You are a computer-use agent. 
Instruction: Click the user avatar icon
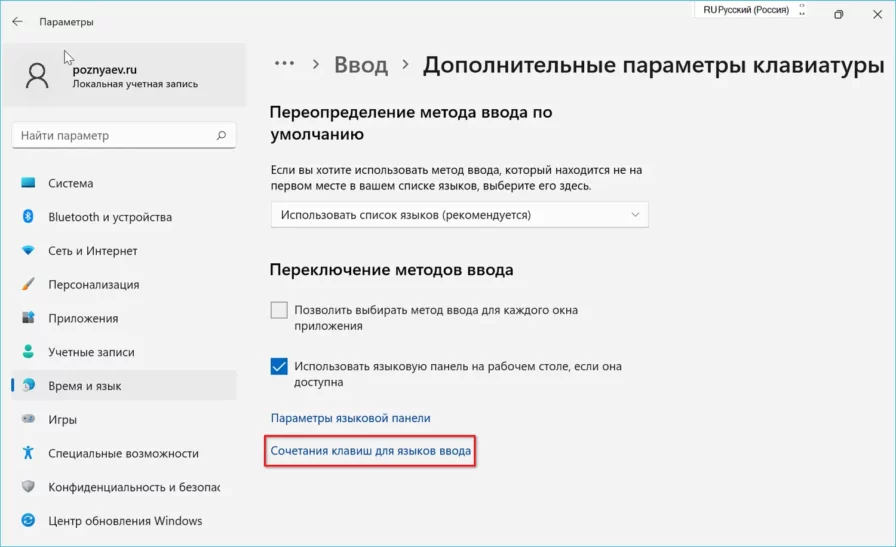click(x=37, y=75)
